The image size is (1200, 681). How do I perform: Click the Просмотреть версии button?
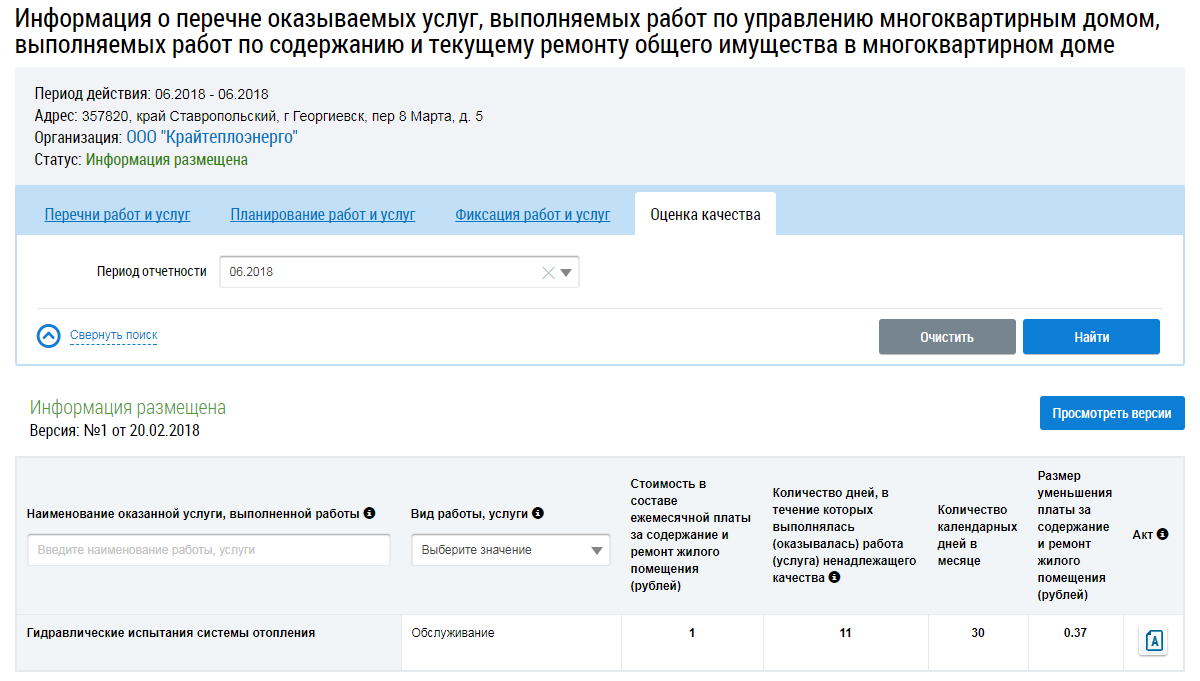1111,413
